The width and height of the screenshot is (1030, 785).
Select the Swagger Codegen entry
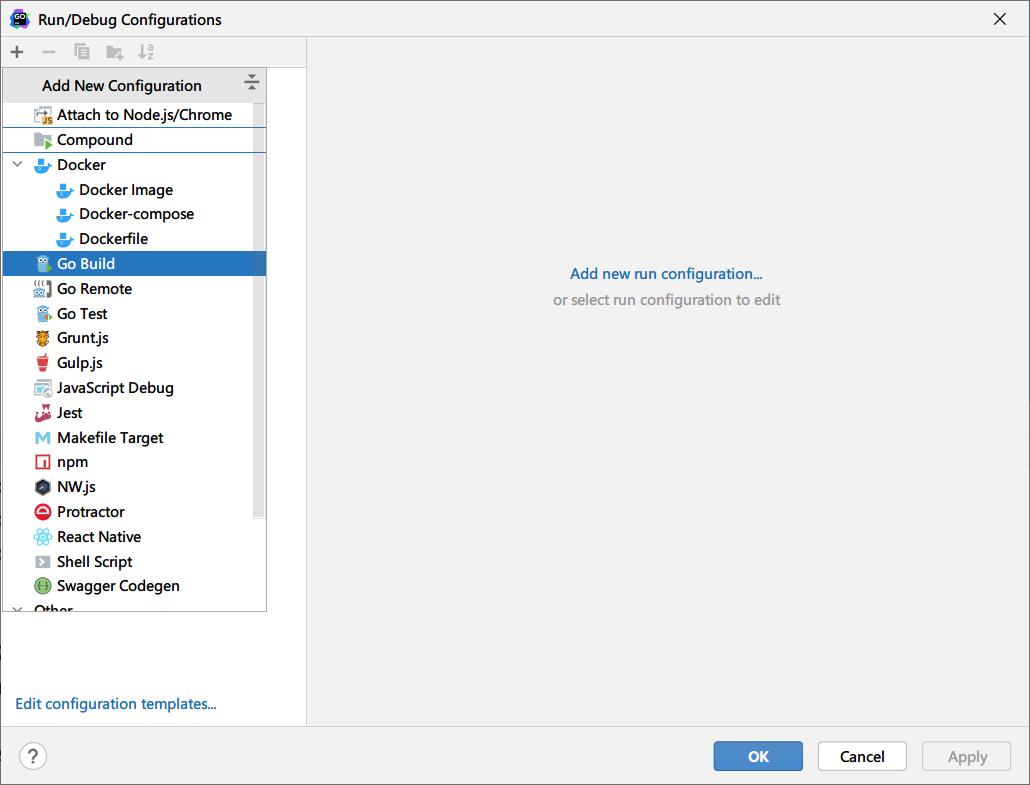(x=118, y=586)
